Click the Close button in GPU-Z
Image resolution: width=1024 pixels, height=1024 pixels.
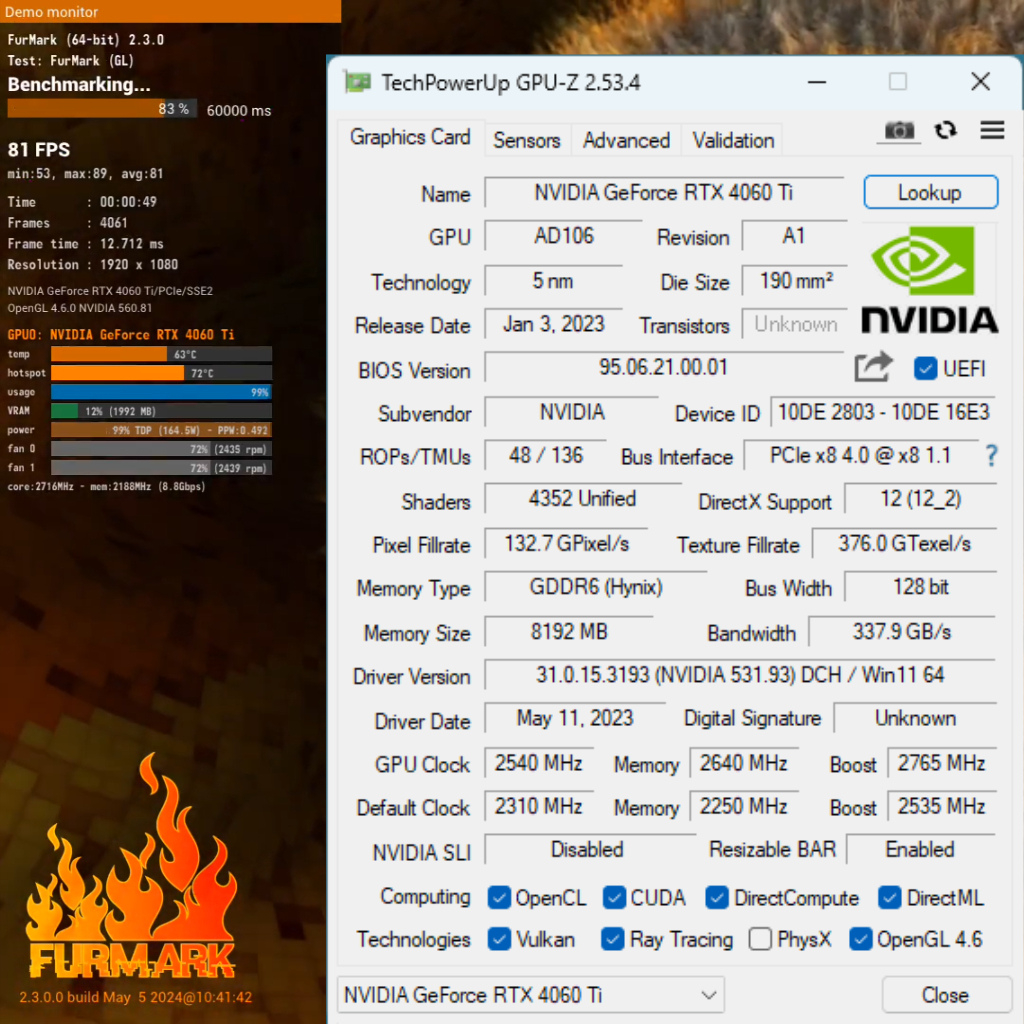click(x=945, y=995)
